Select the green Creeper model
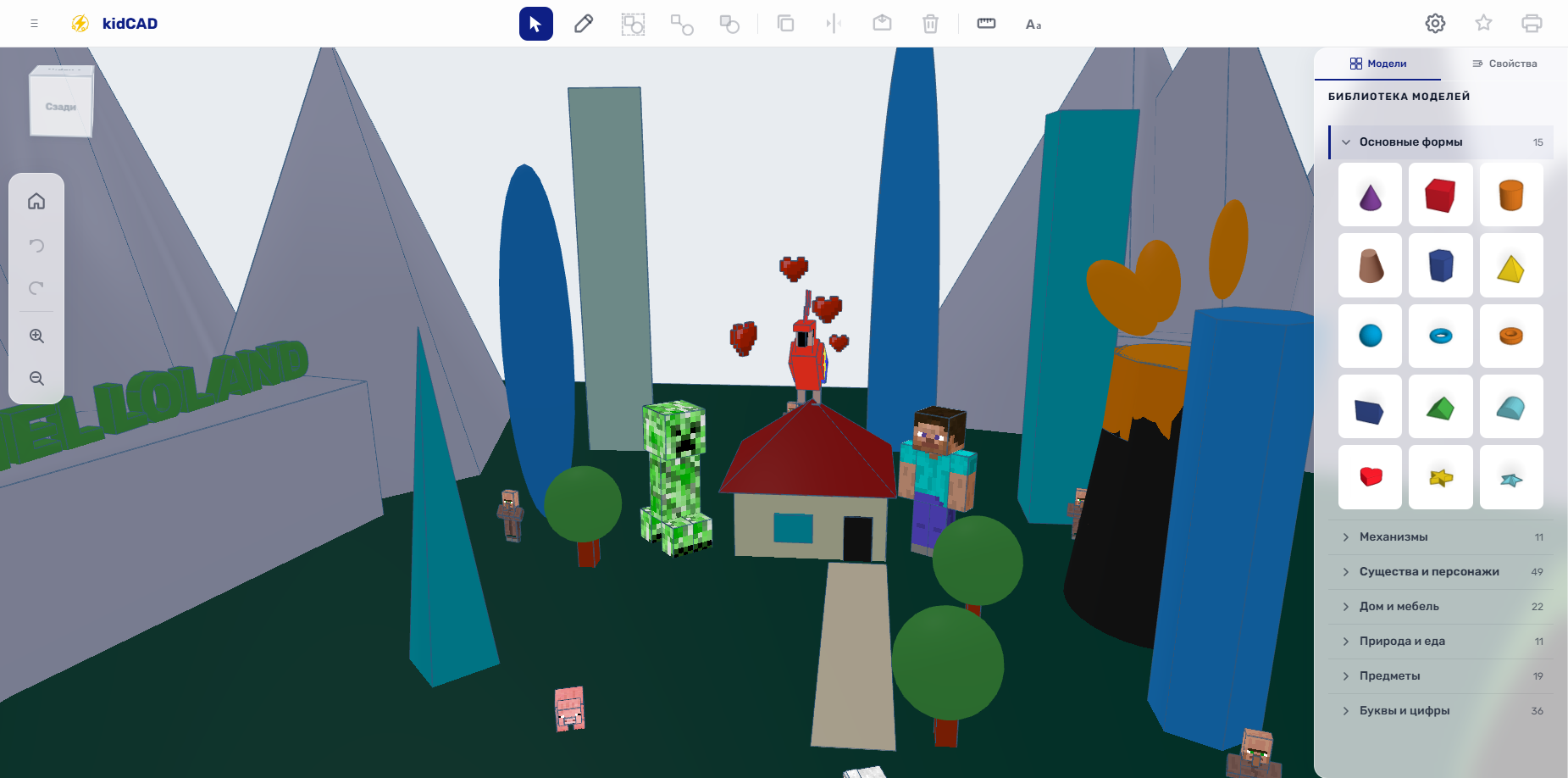The width and height of the screenshot is (1568, 778). tap(675, 477)
